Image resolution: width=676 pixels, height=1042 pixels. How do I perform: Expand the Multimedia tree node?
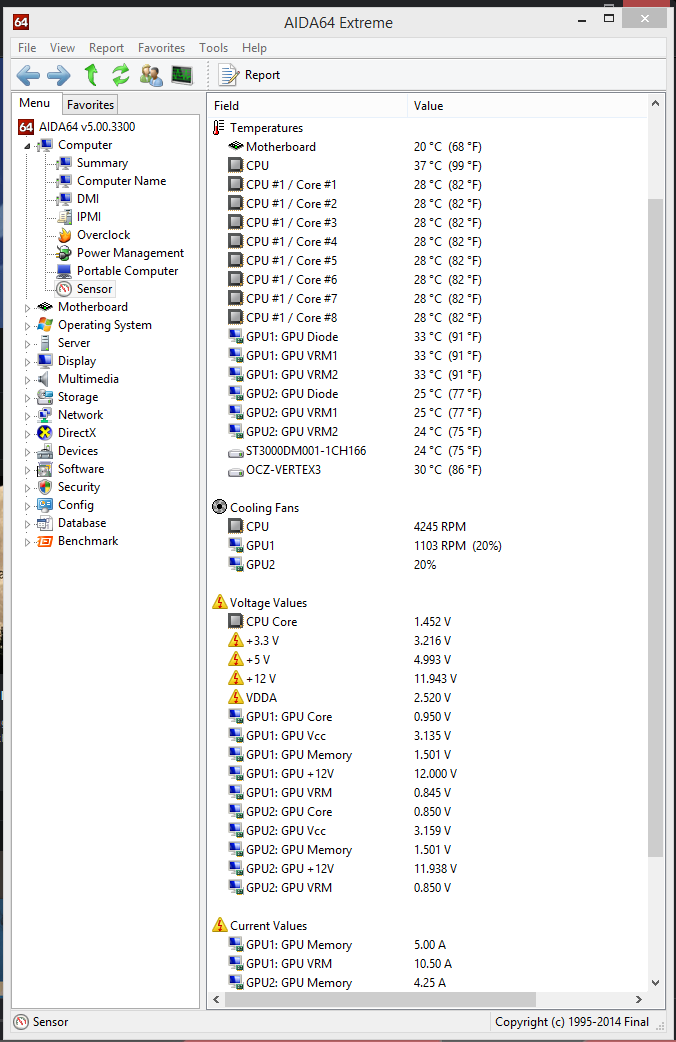[x=27, y=379]
